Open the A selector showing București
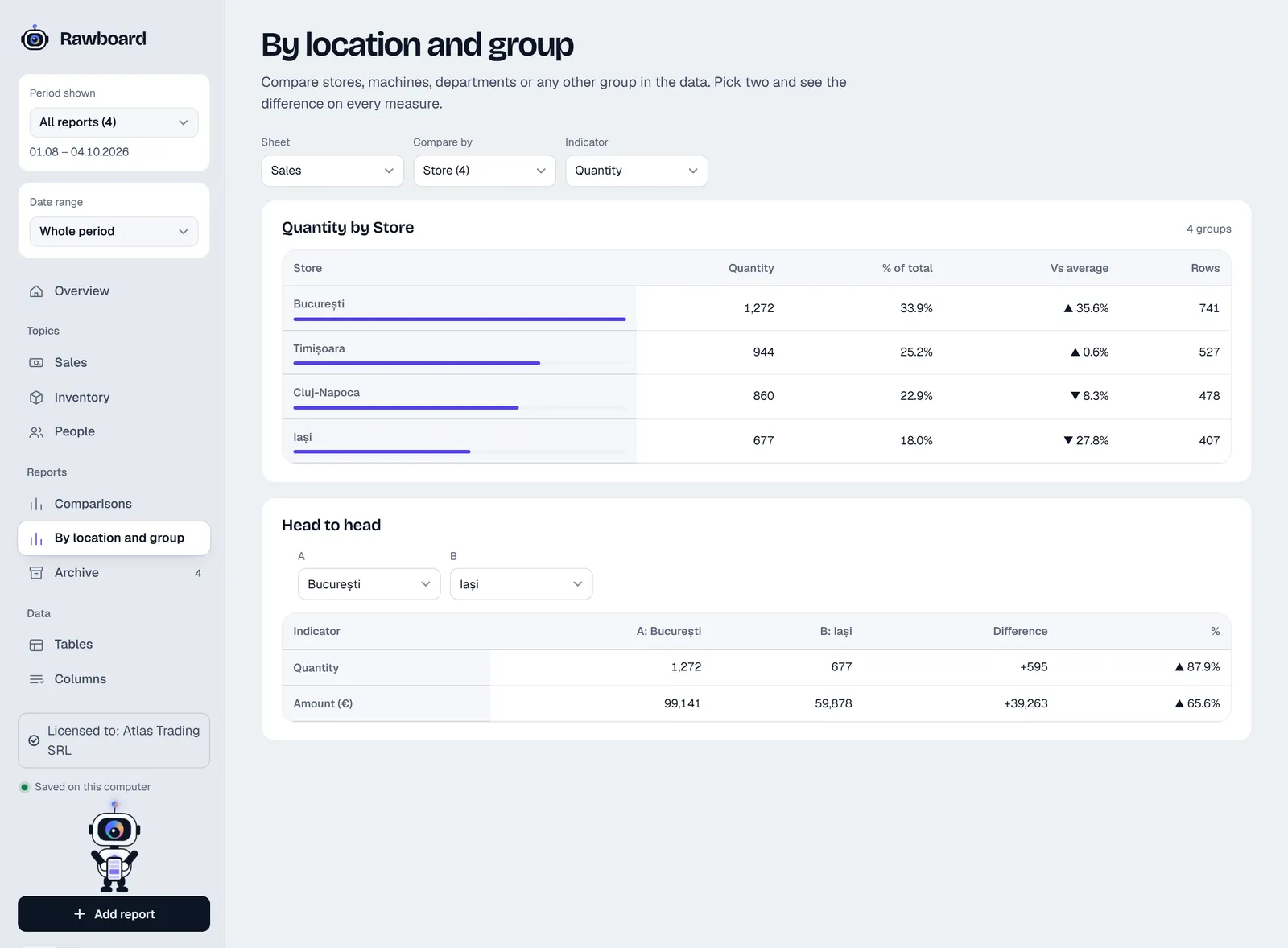1288x948 pixels. click(x=369, y=584)
